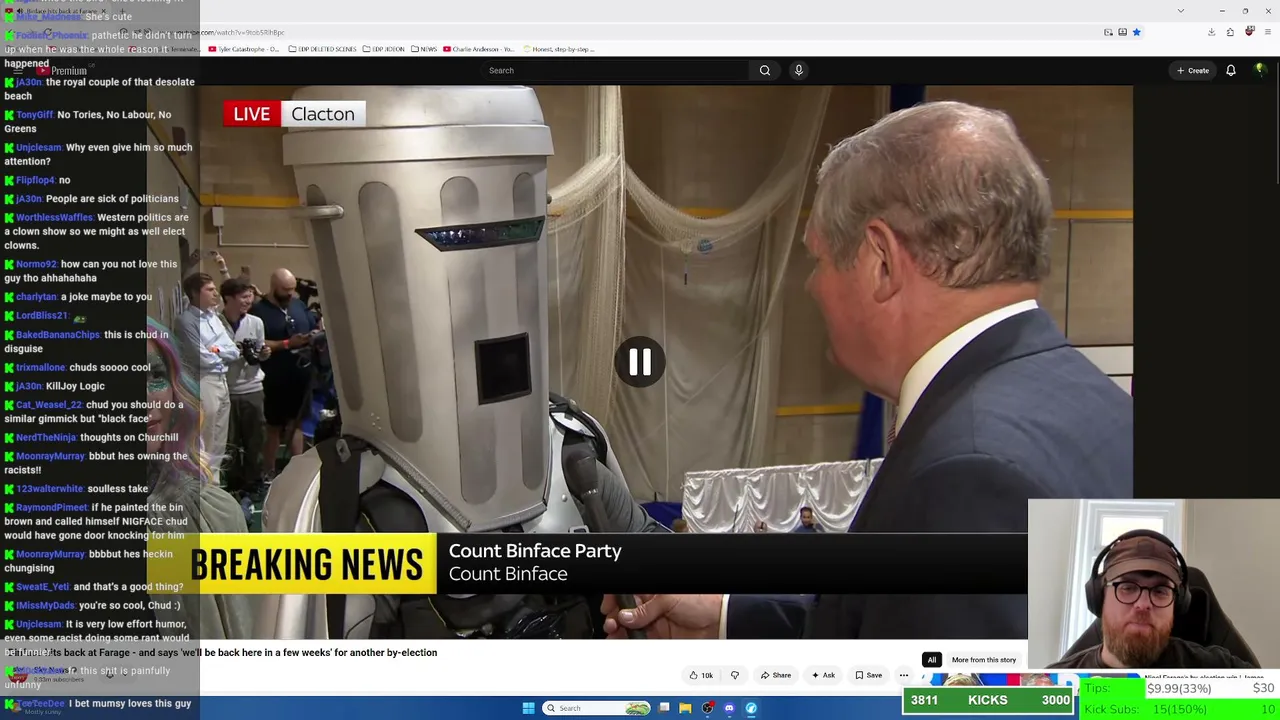Select the All filter chip

point(931,660)
